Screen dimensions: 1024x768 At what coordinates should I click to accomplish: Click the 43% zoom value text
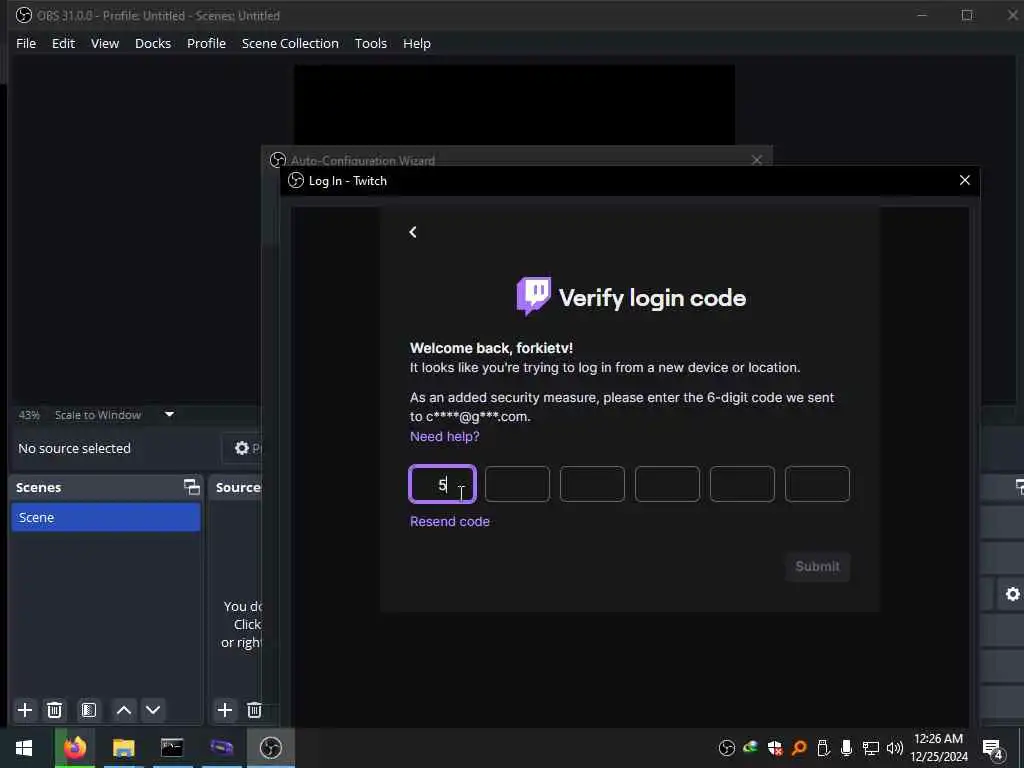[29, 415]
